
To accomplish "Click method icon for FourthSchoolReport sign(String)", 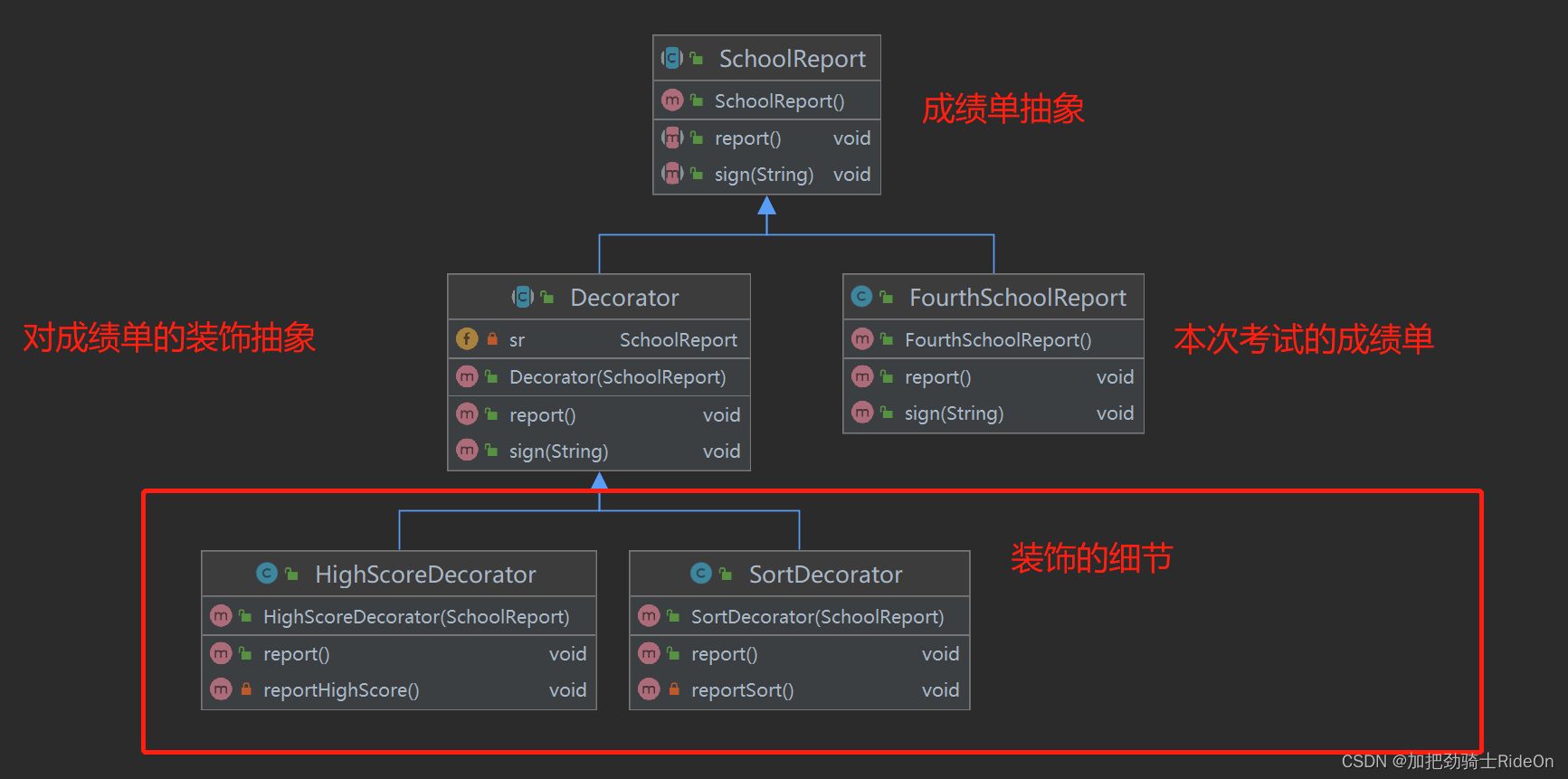I will (862, 413).
